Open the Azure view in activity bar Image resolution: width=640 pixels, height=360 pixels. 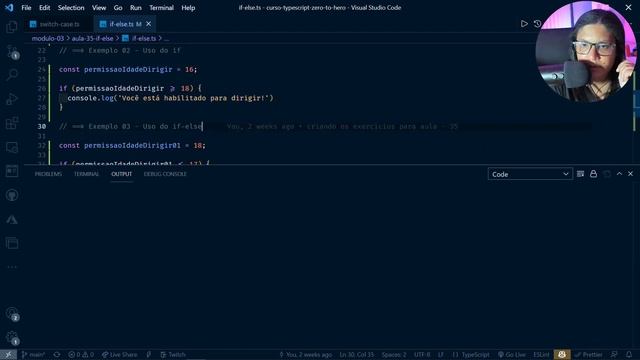[x=12, y=220]
